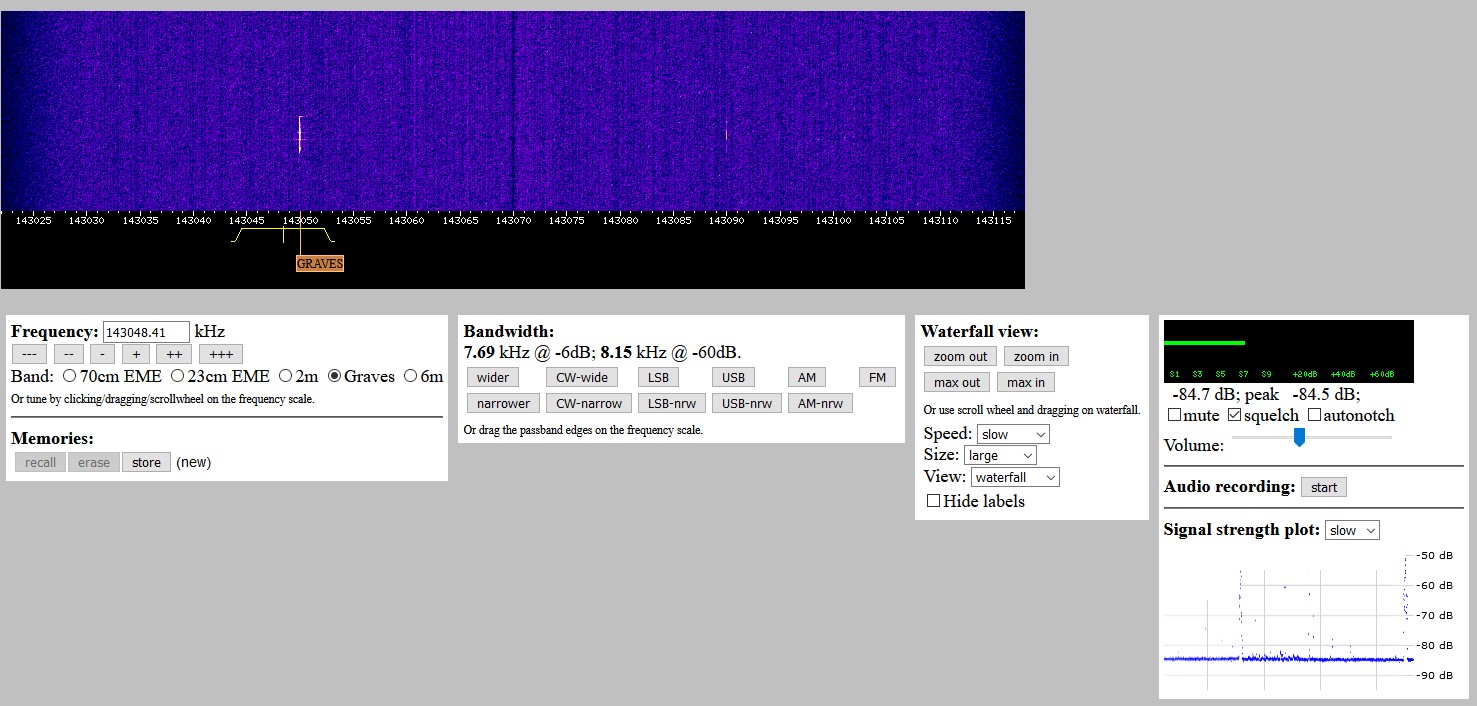Click the yellow passband filter shape

tap(283, 235)
